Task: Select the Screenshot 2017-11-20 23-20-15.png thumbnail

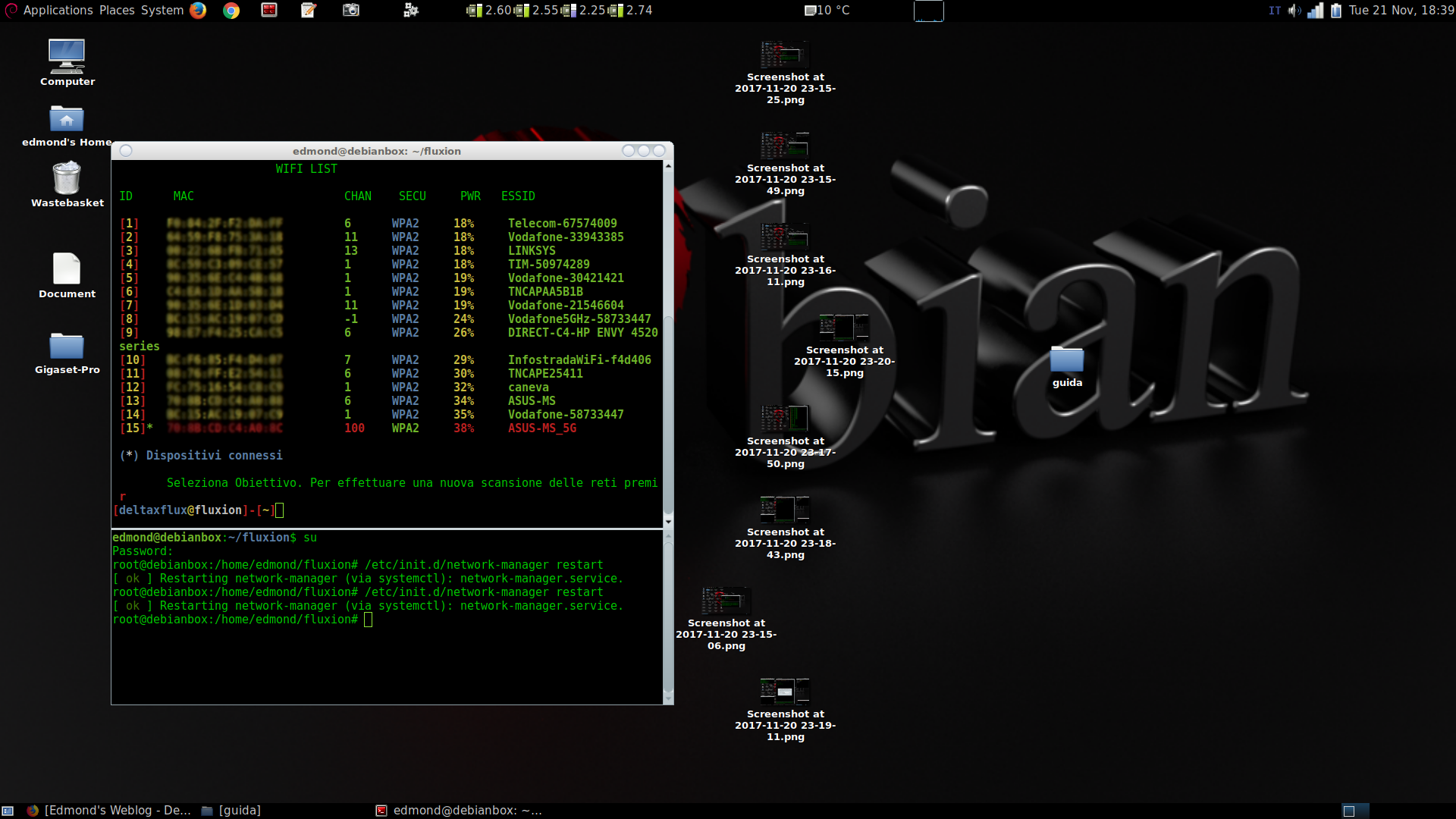Action: tap(844, 327)
